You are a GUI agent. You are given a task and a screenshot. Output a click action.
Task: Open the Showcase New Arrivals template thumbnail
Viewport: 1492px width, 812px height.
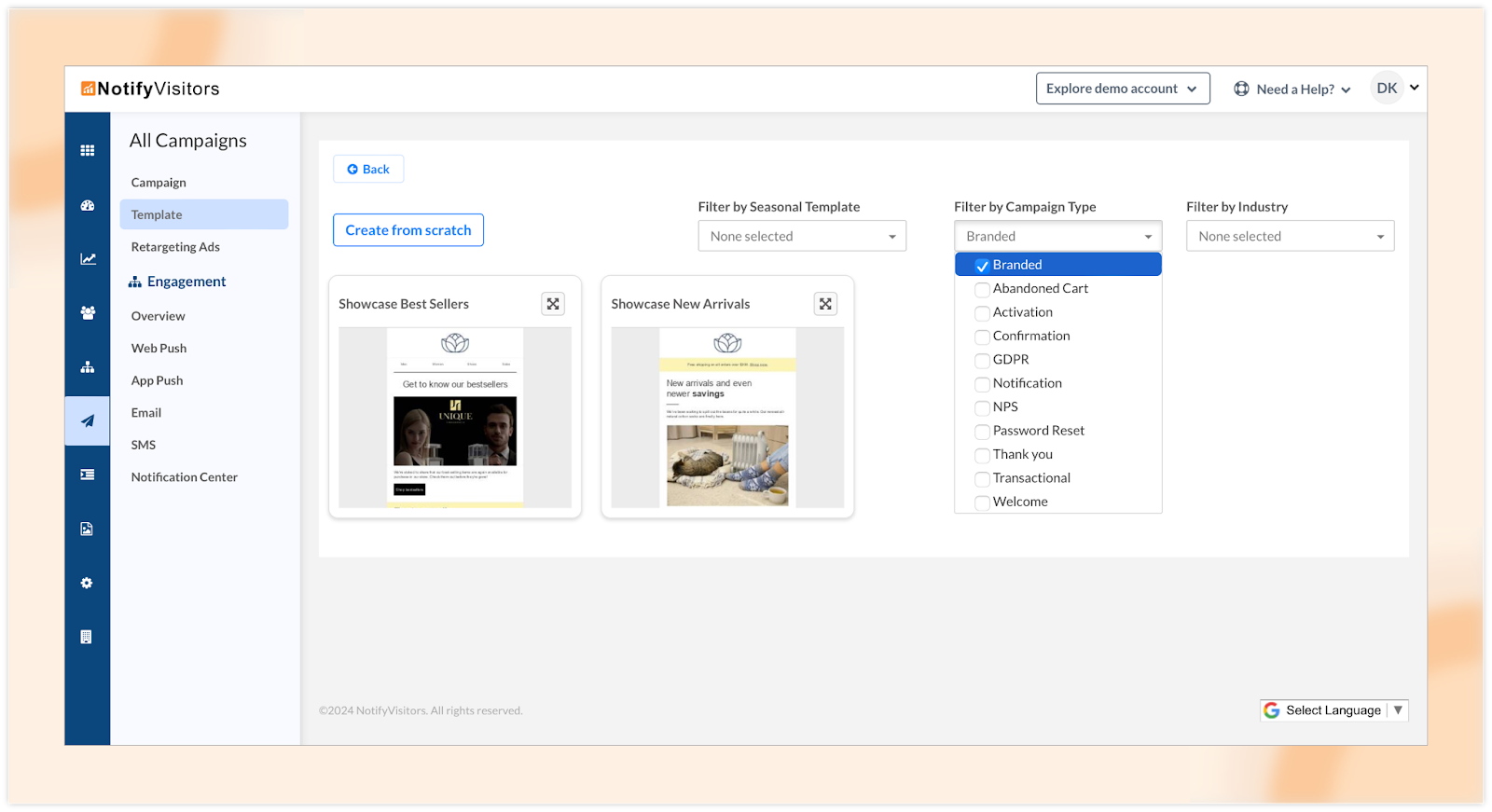(727, 418)
